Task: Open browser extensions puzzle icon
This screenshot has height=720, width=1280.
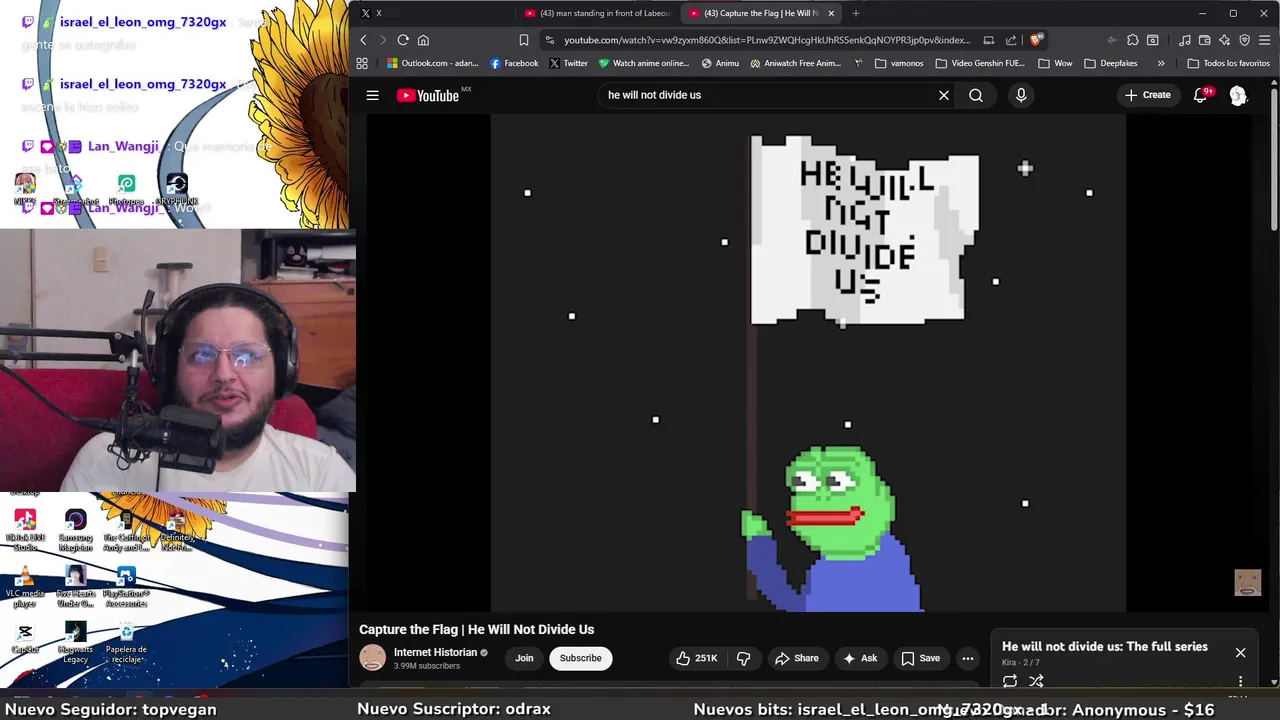Action: click(x=1132, y=40)
